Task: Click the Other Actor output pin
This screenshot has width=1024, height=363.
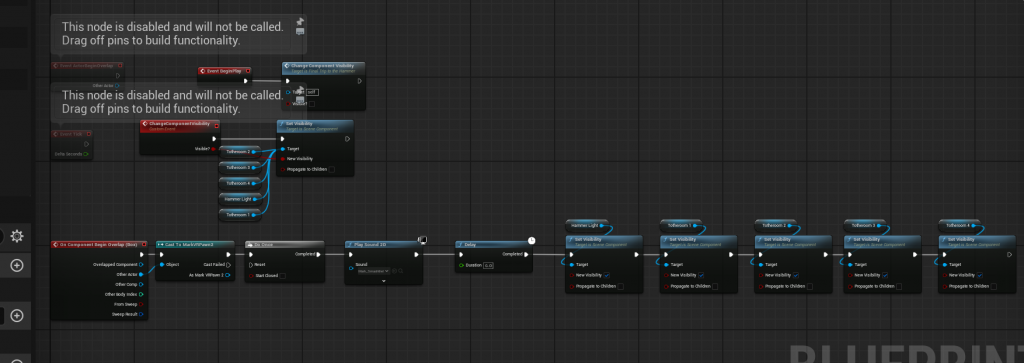Action: (x=142, y=274)
